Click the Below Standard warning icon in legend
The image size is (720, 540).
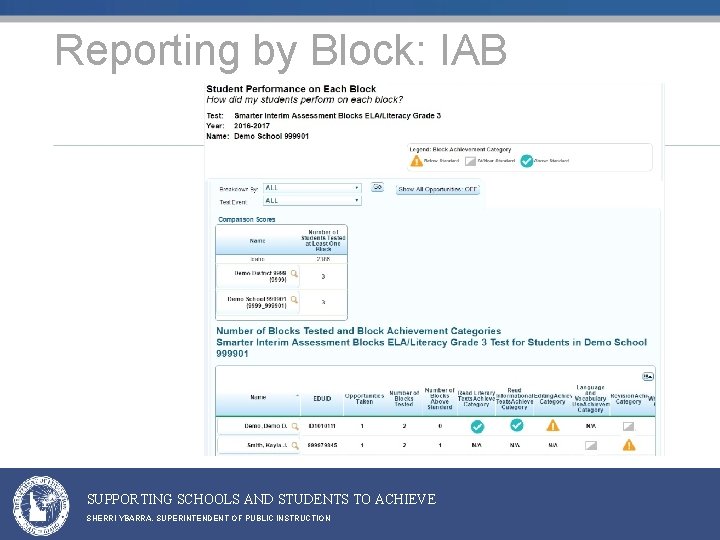click(x=416, y=161)
